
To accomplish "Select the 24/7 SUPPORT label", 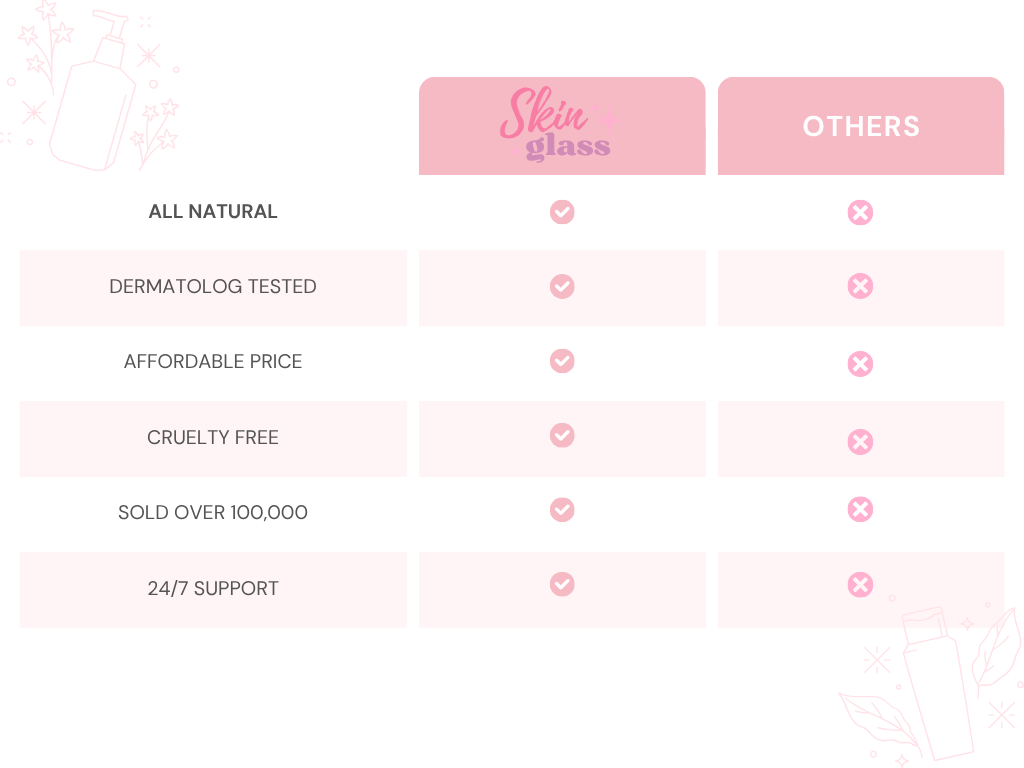I will click(x=213, y=589).
